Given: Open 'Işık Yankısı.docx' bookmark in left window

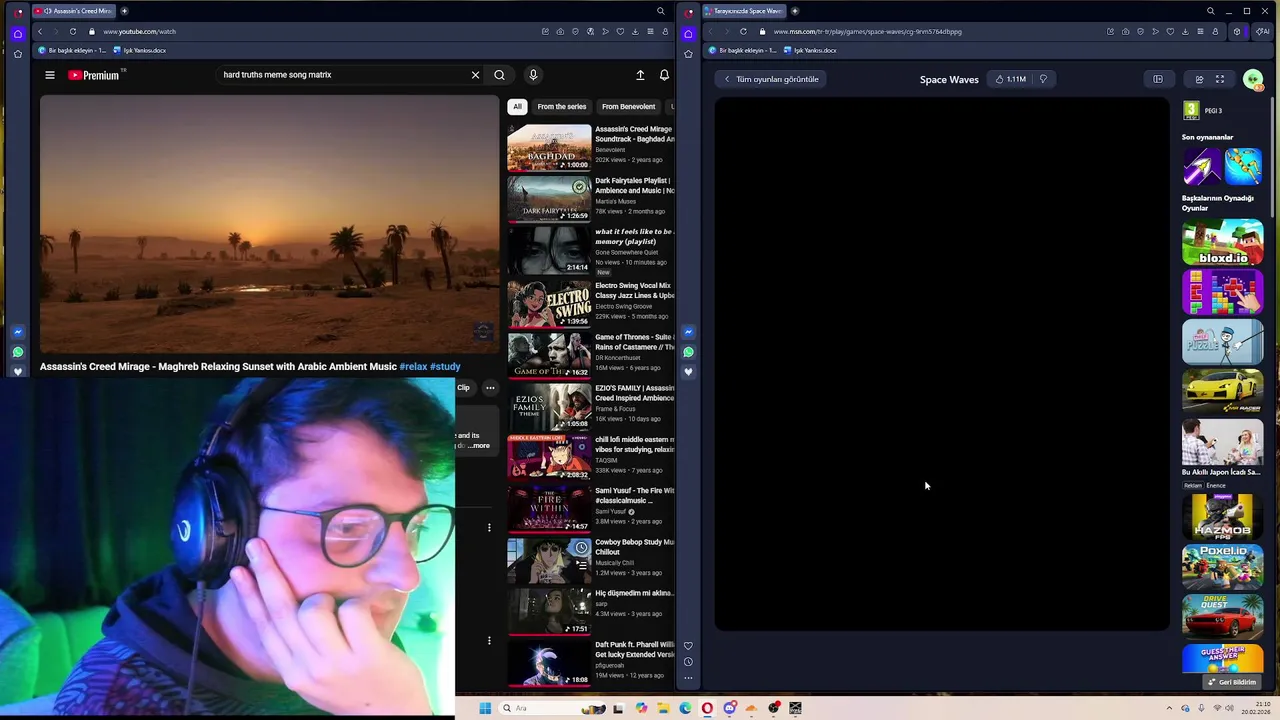Looking at the screenshot, I should tap(140, 50).
